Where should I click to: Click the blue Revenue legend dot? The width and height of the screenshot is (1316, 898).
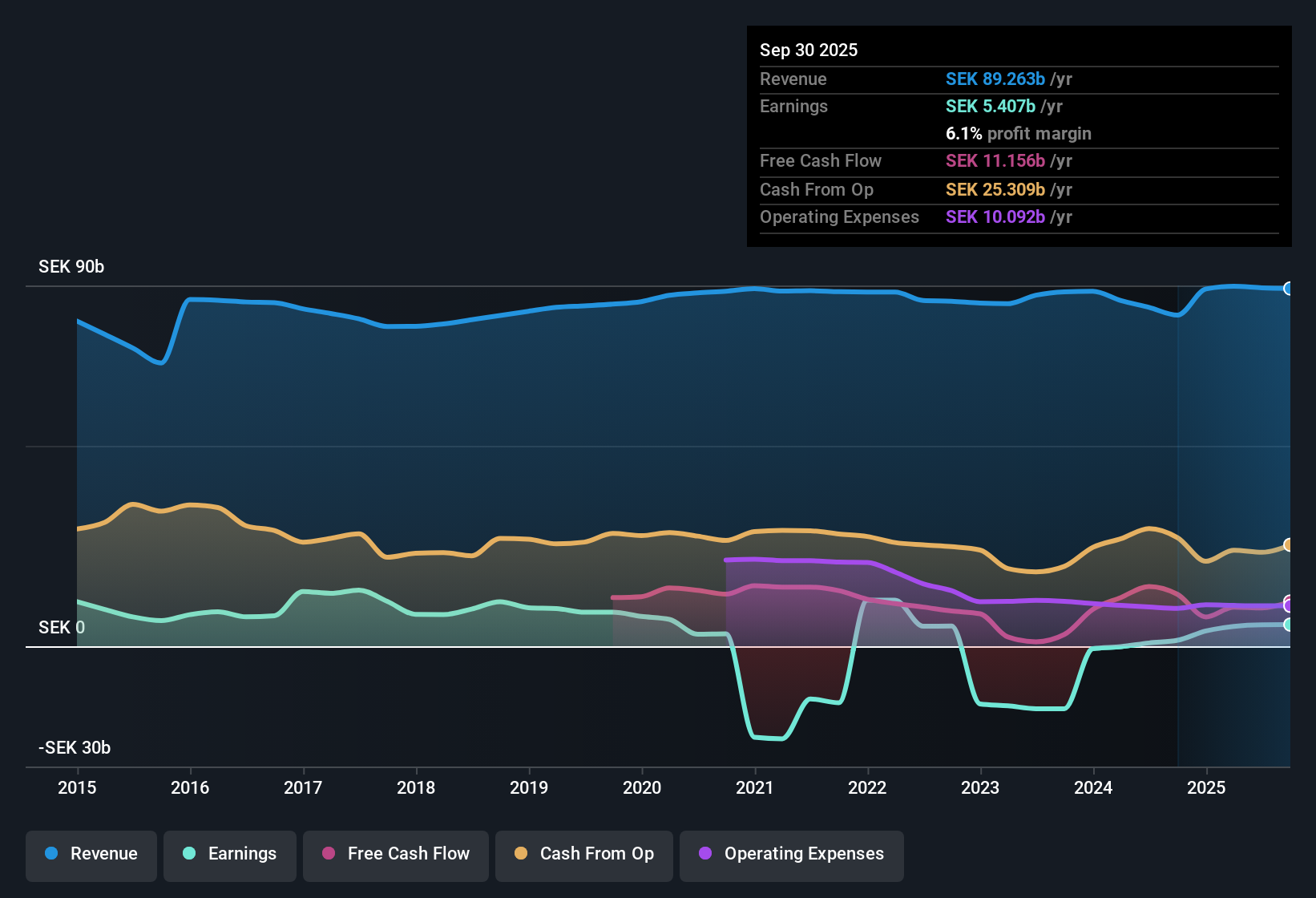(51, 853)
